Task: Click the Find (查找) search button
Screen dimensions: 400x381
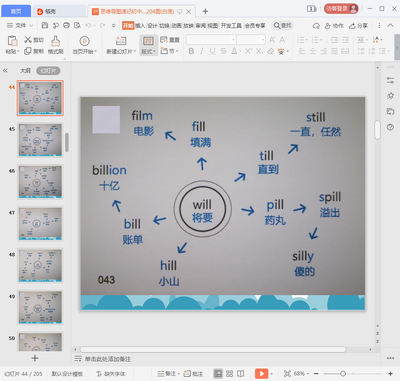Action: [x=282, y=25]
